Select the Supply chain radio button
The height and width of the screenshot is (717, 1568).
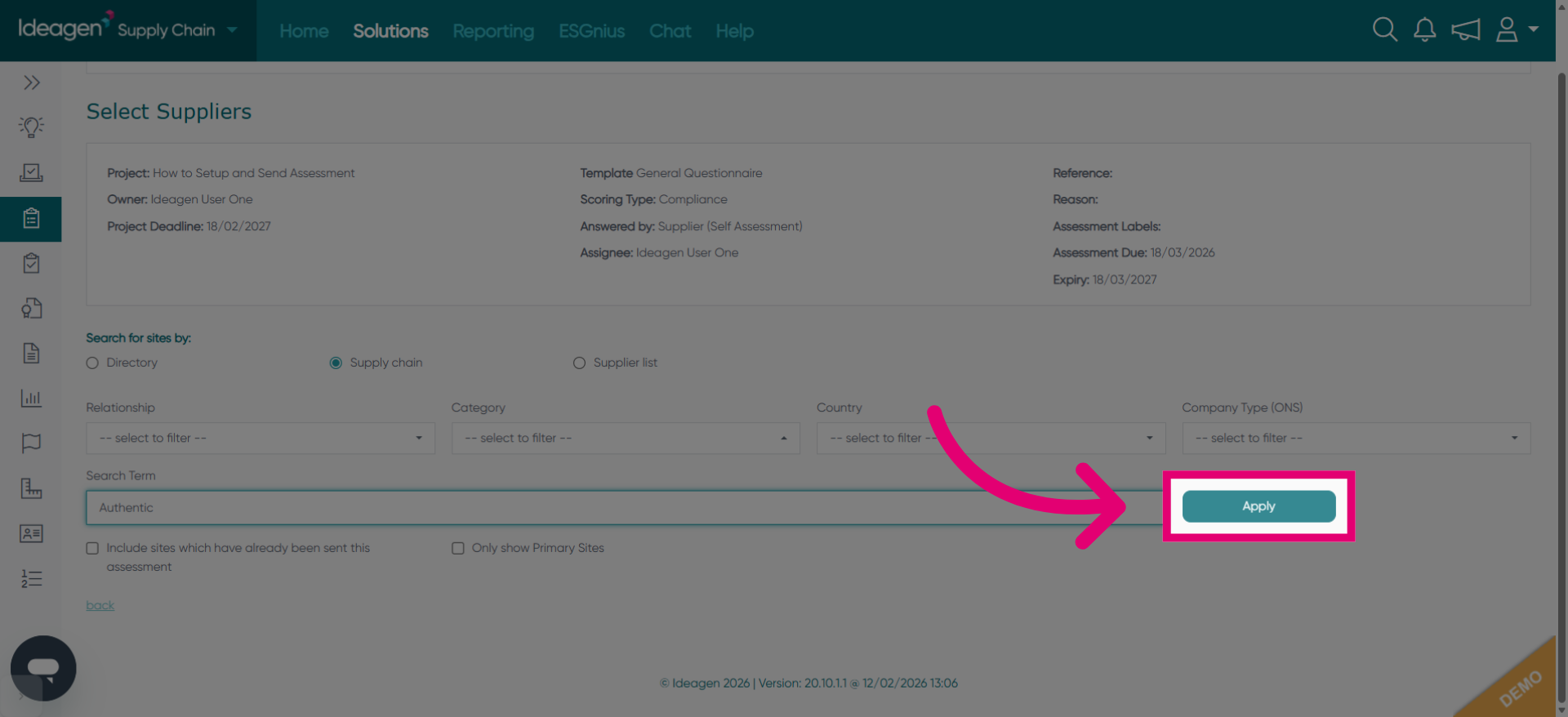[336, 363]
